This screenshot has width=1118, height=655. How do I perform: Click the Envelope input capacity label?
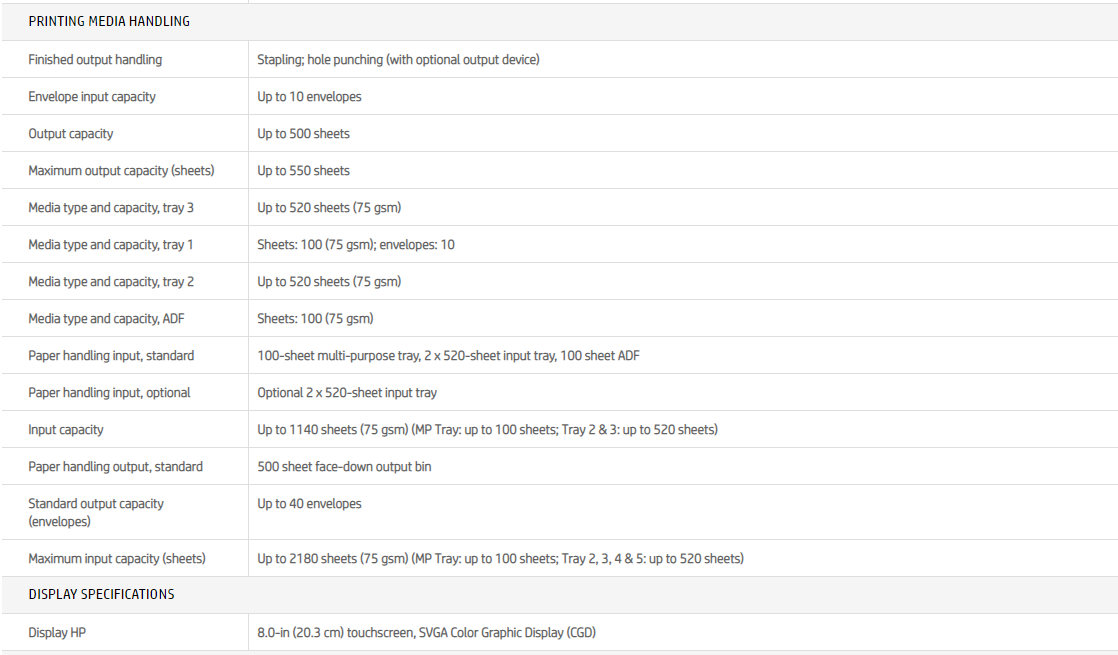92,97
